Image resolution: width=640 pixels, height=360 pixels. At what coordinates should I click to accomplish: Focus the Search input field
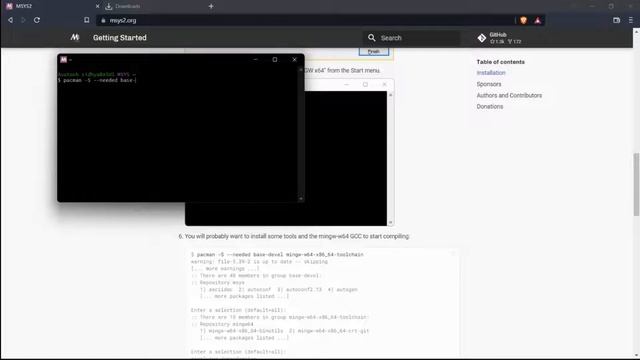click(x=412, y=38)
